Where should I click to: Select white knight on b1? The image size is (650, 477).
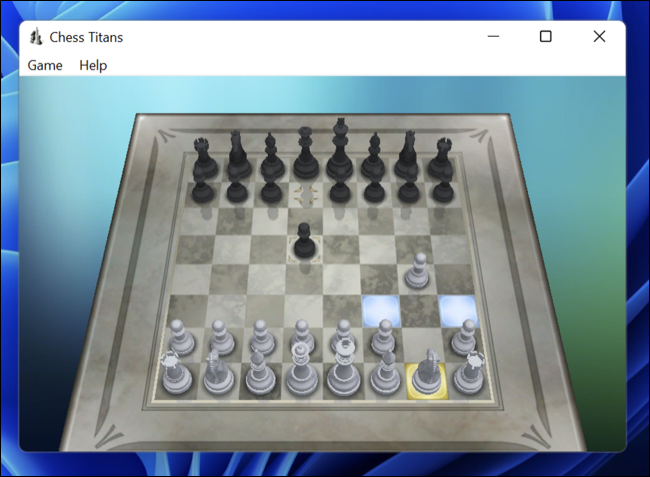218,372
